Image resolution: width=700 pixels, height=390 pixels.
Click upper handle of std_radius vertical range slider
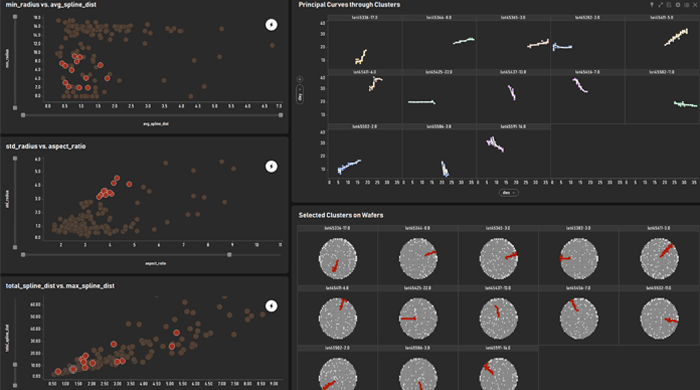15,158
